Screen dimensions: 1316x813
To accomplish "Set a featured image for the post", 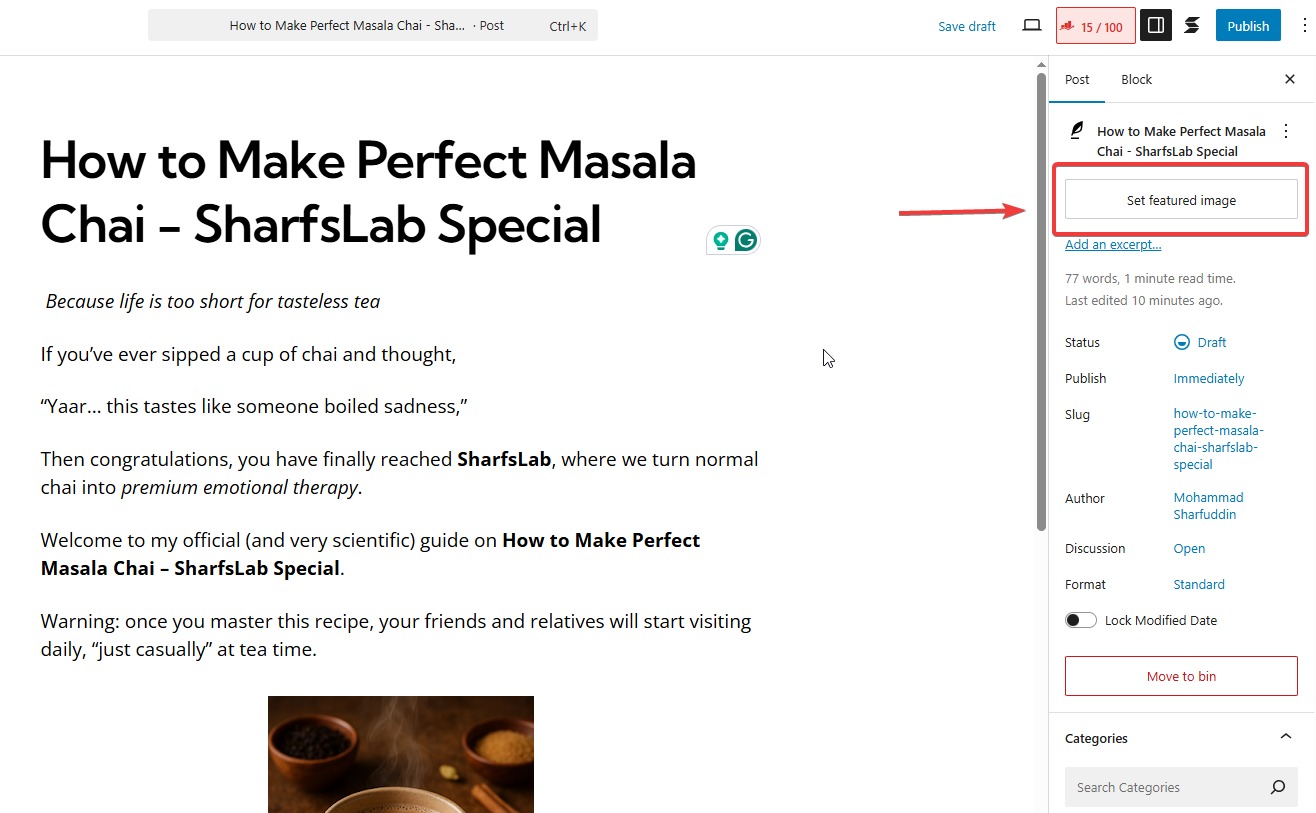I will coord(1181,200).
